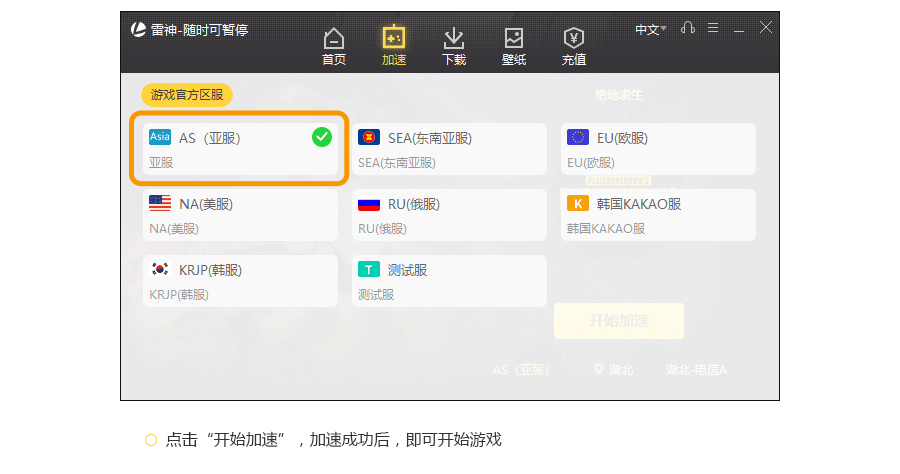Click the faded AS（亚服）region text
900x474 pixels.
521,370
